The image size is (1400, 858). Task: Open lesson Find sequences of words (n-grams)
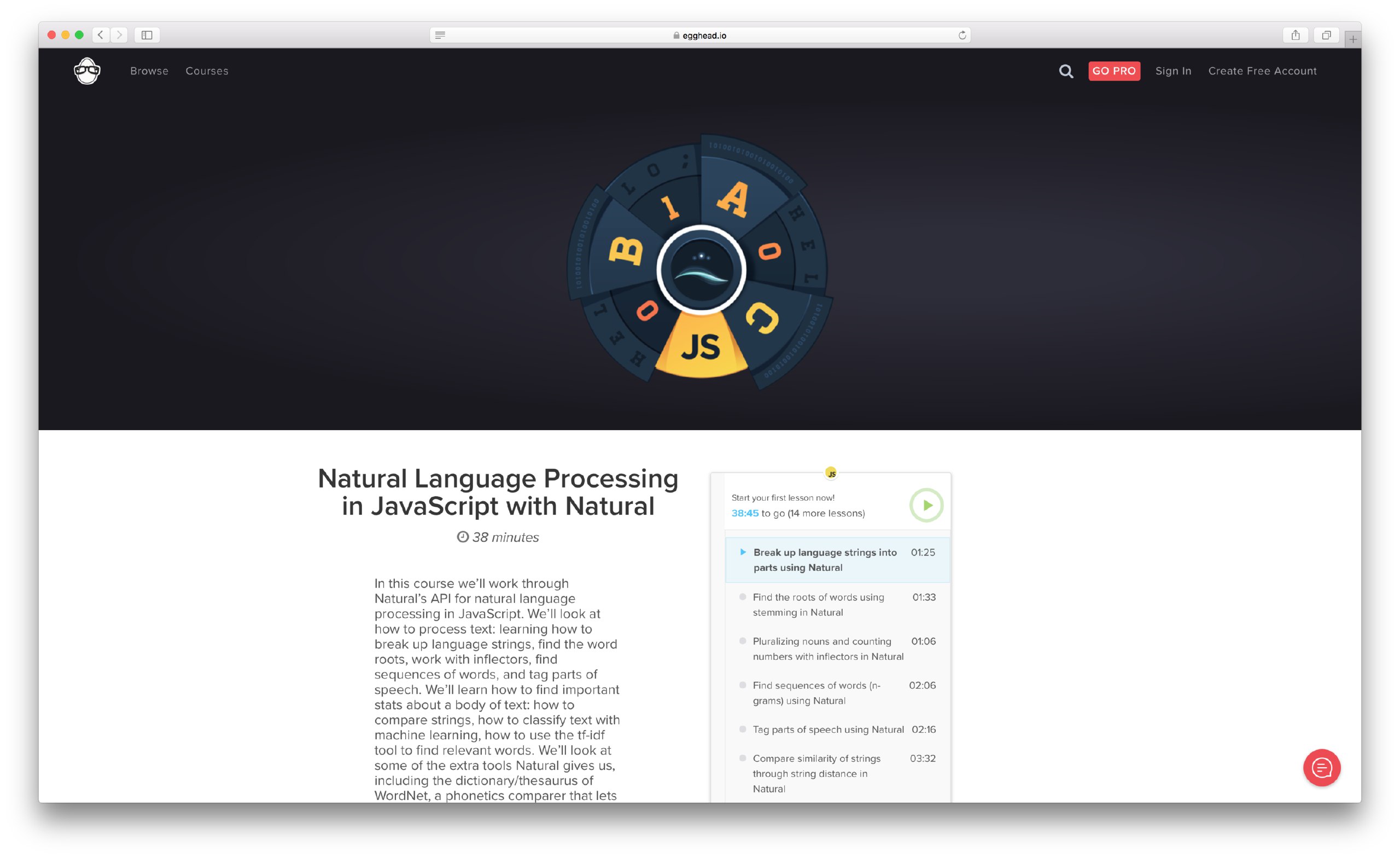(837, 693)
